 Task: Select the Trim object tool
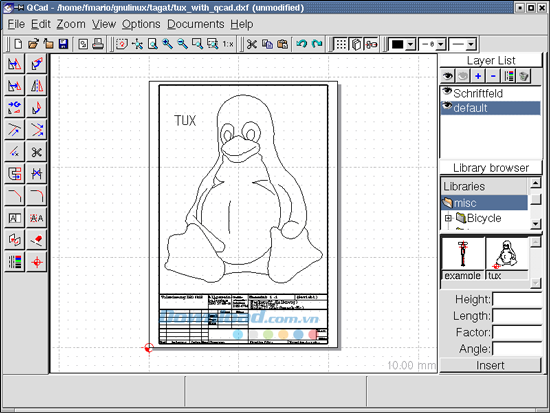point(14,129)
